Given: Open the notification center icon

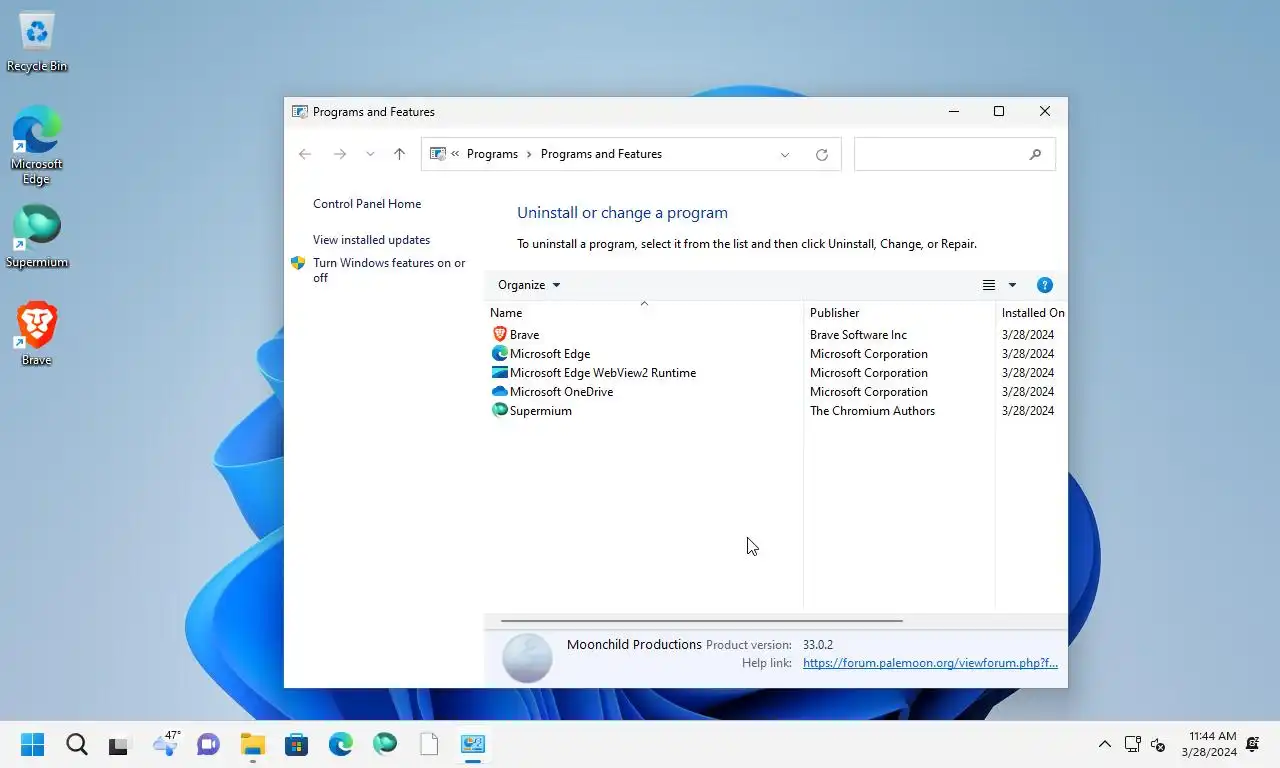Looking at the screenshot, I should [x=1253, y=744].
